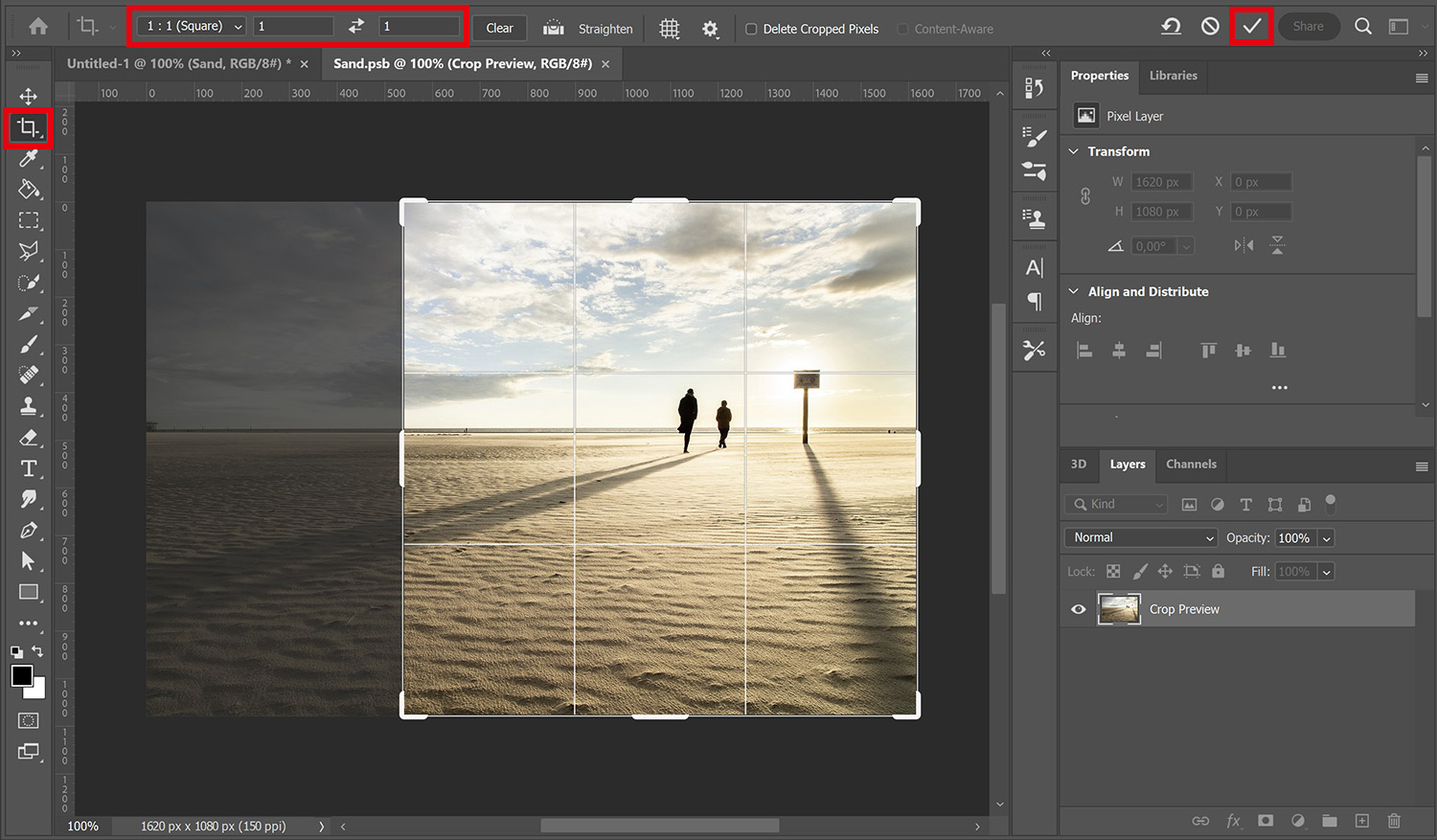Select the Crop tool in the toolbar

(29, 127)
